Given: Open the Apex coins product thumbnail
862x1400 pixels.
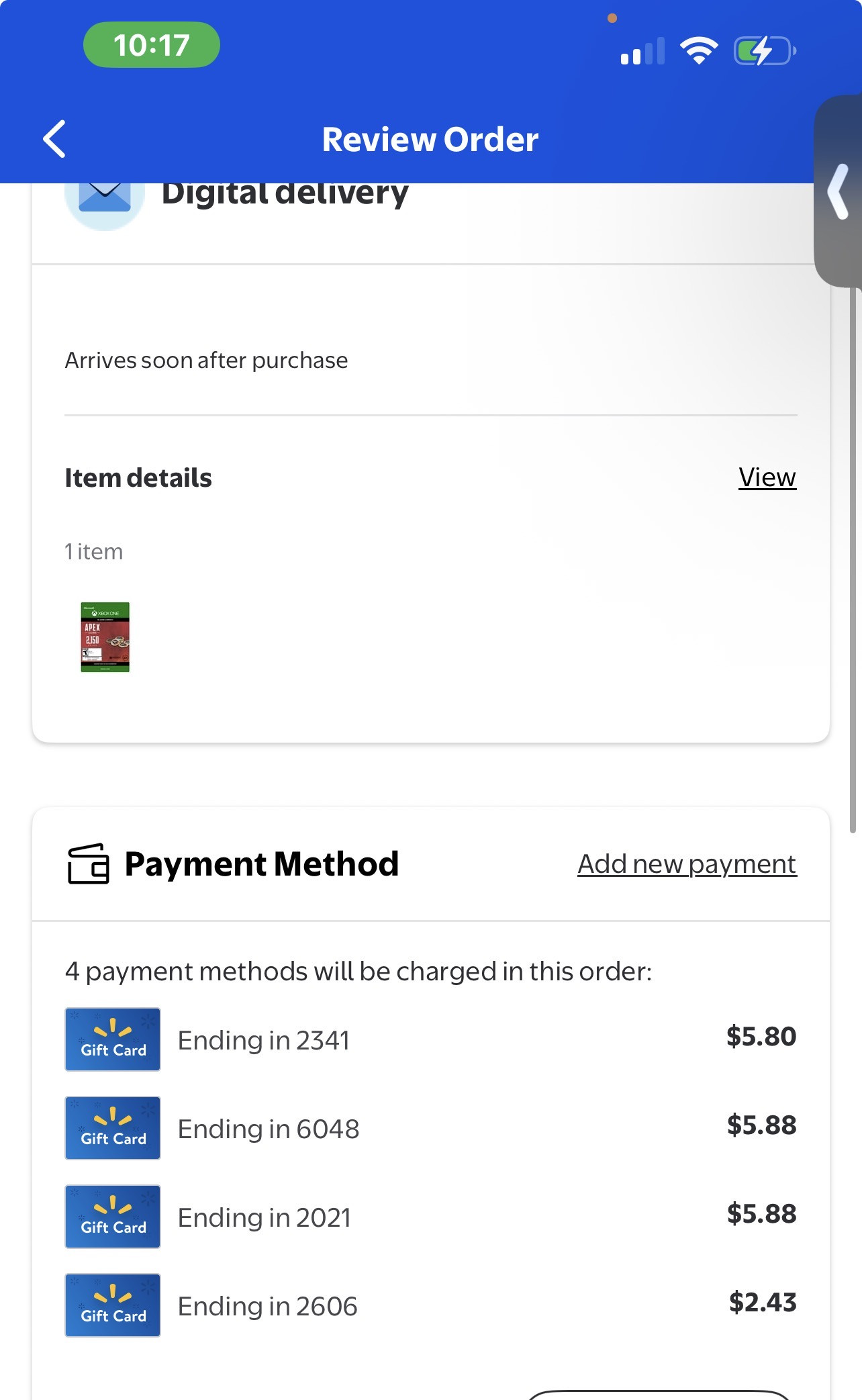Looking at the screenshot, I should (x=105, y=637).
